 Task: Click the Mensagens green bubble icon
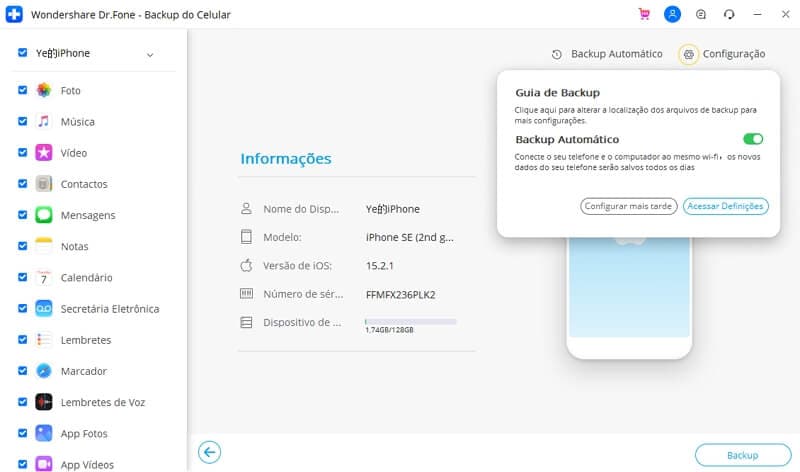(44, 215)
